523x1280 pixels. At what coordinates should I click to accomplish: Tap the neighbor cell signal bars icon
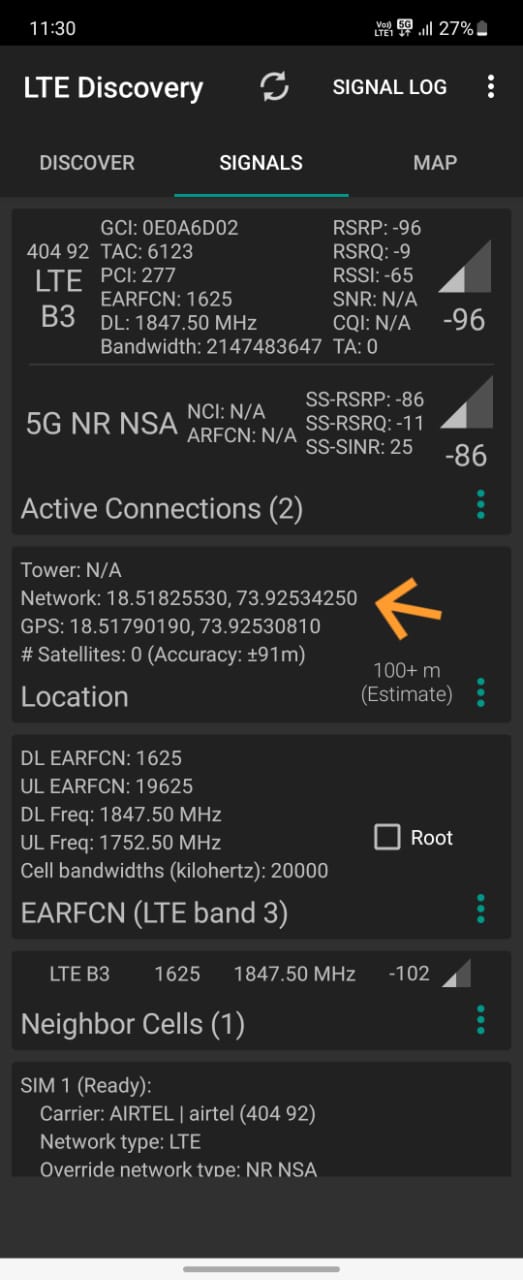[456, 973]
